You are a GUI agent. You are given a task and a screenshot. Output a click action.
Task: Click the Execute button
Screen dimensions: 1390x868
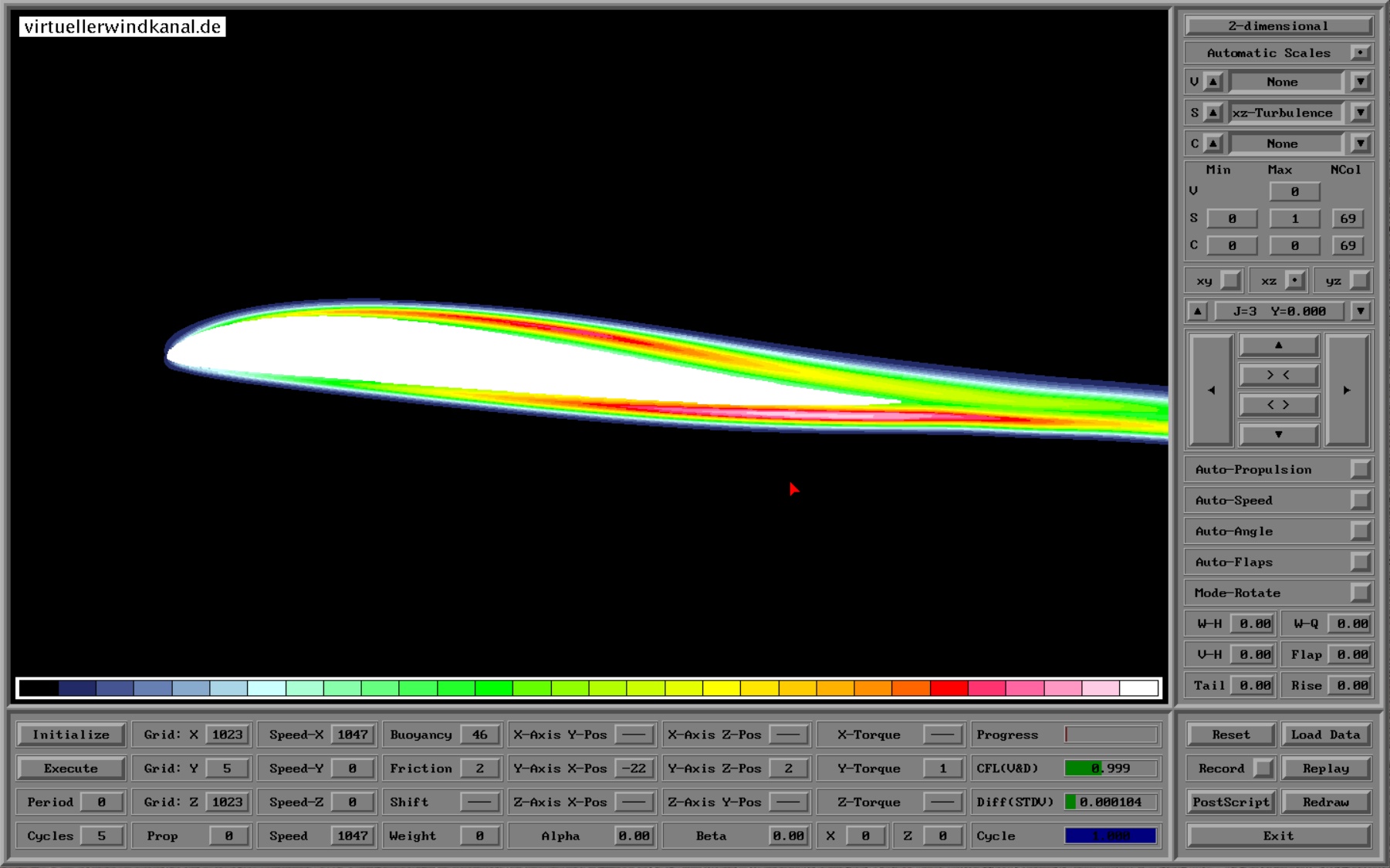71,768
